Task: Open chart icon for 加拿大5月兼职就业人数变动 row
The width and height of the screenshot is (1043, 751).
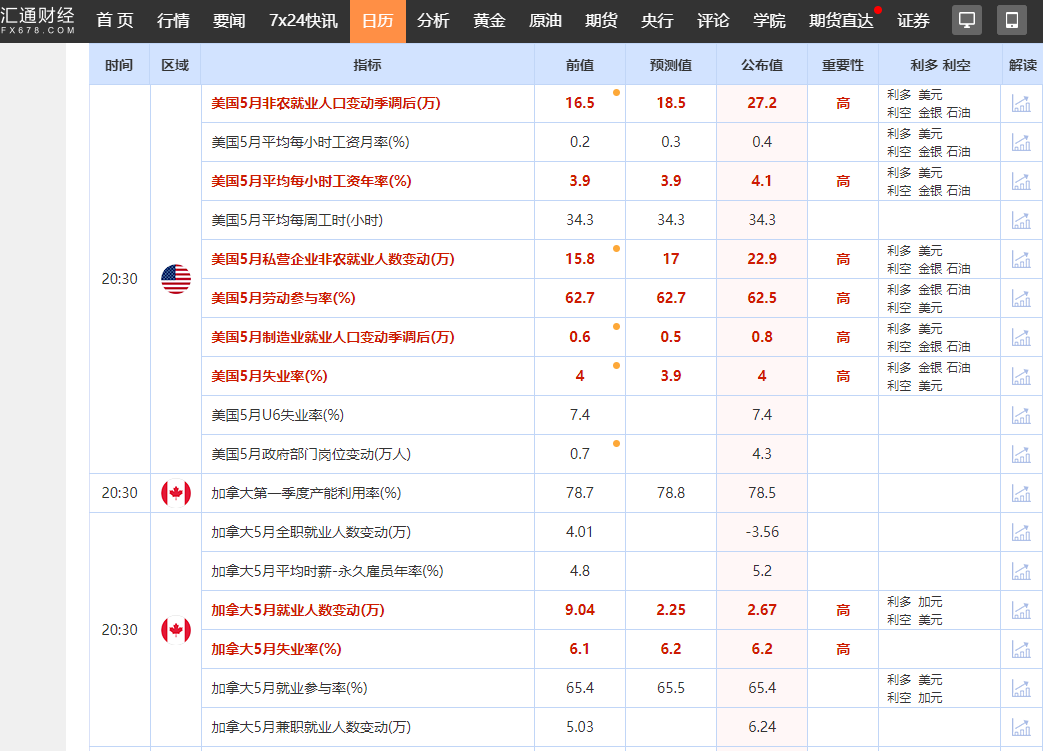Action: 1021,727
